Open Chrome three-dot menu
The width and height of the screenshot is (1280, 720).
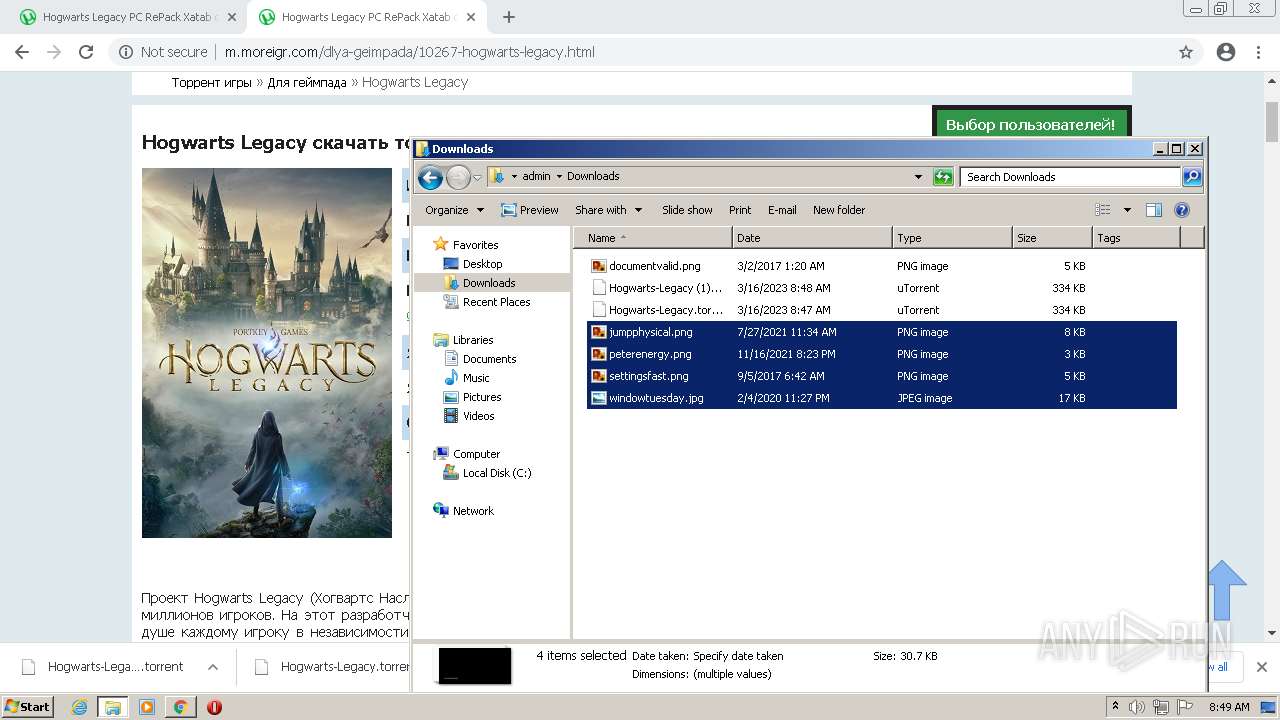tap(1258, 52)
